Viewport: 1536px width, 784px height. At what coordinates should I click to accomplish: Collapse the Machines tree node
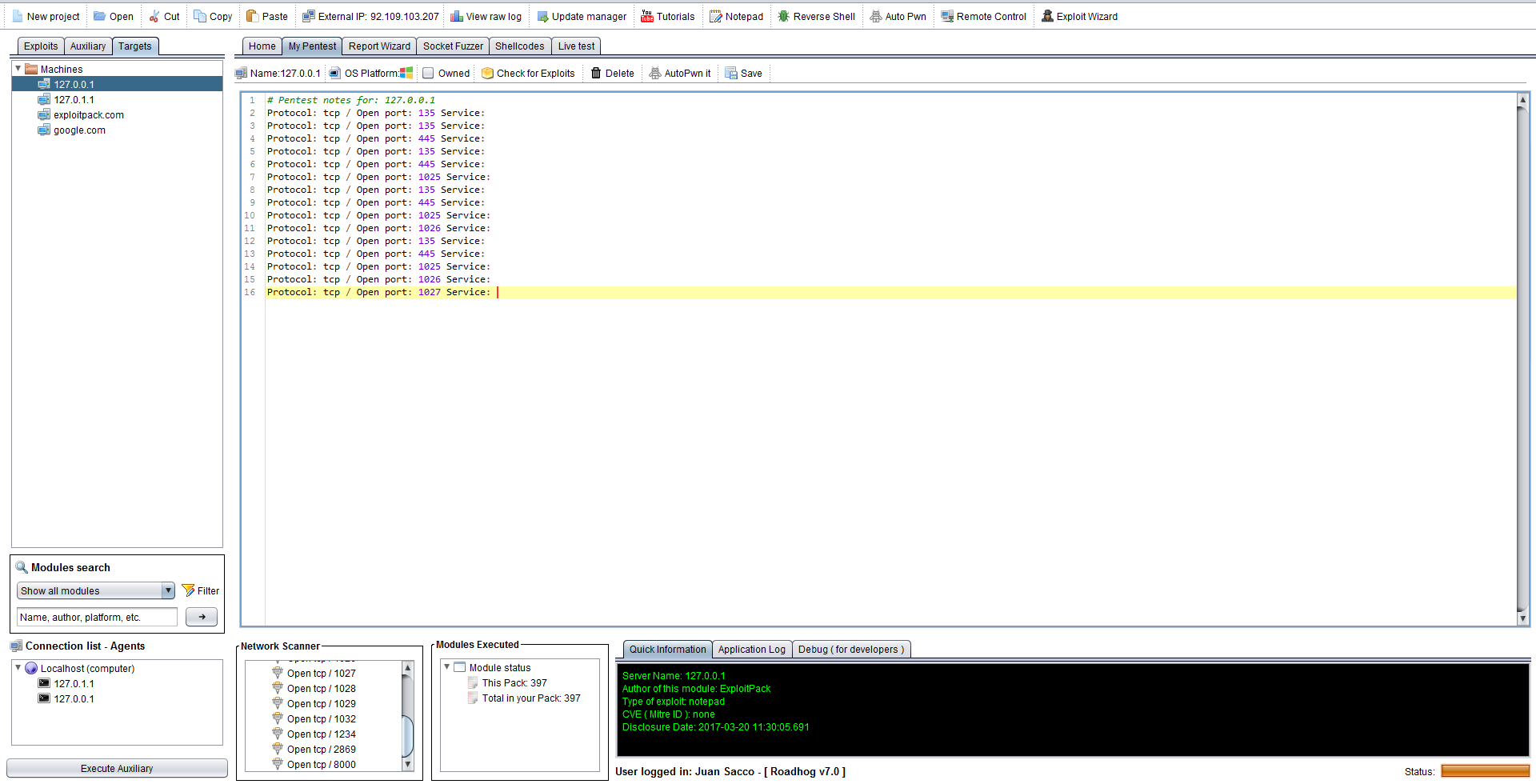pyautogui.click(x=18, y=69)
